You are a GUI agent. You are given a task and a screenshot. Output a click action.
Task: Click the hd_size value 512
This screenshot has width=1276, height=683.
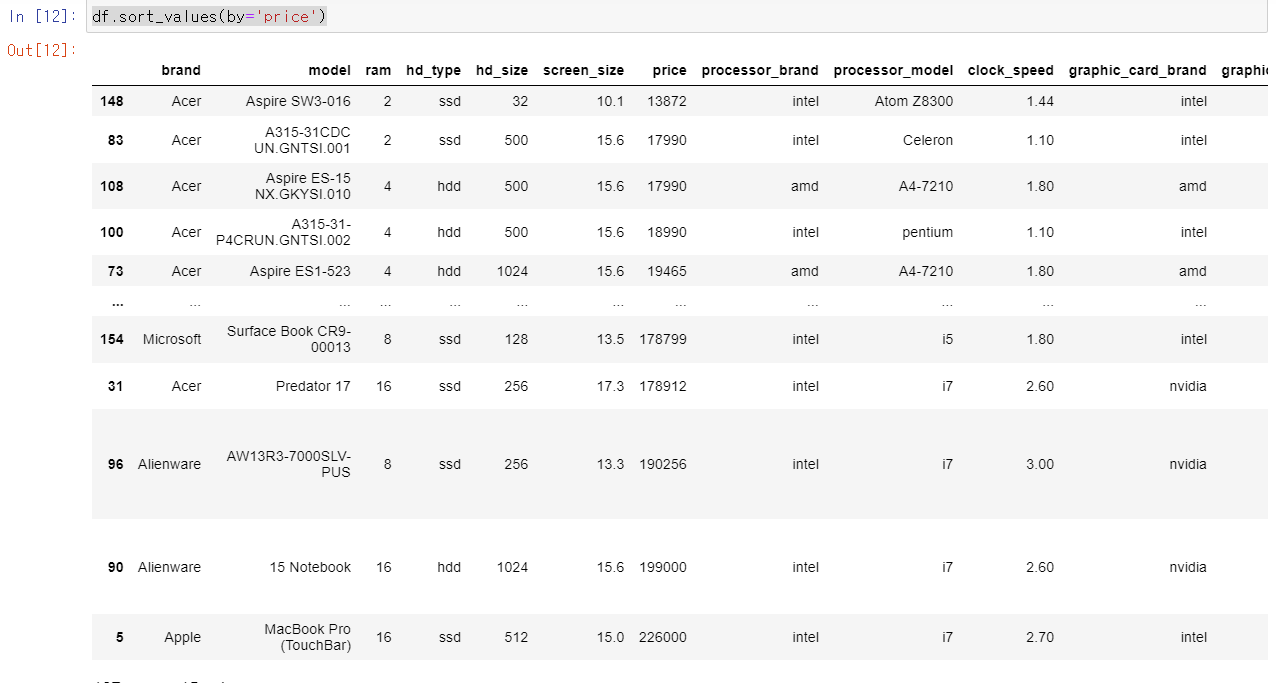516,637
